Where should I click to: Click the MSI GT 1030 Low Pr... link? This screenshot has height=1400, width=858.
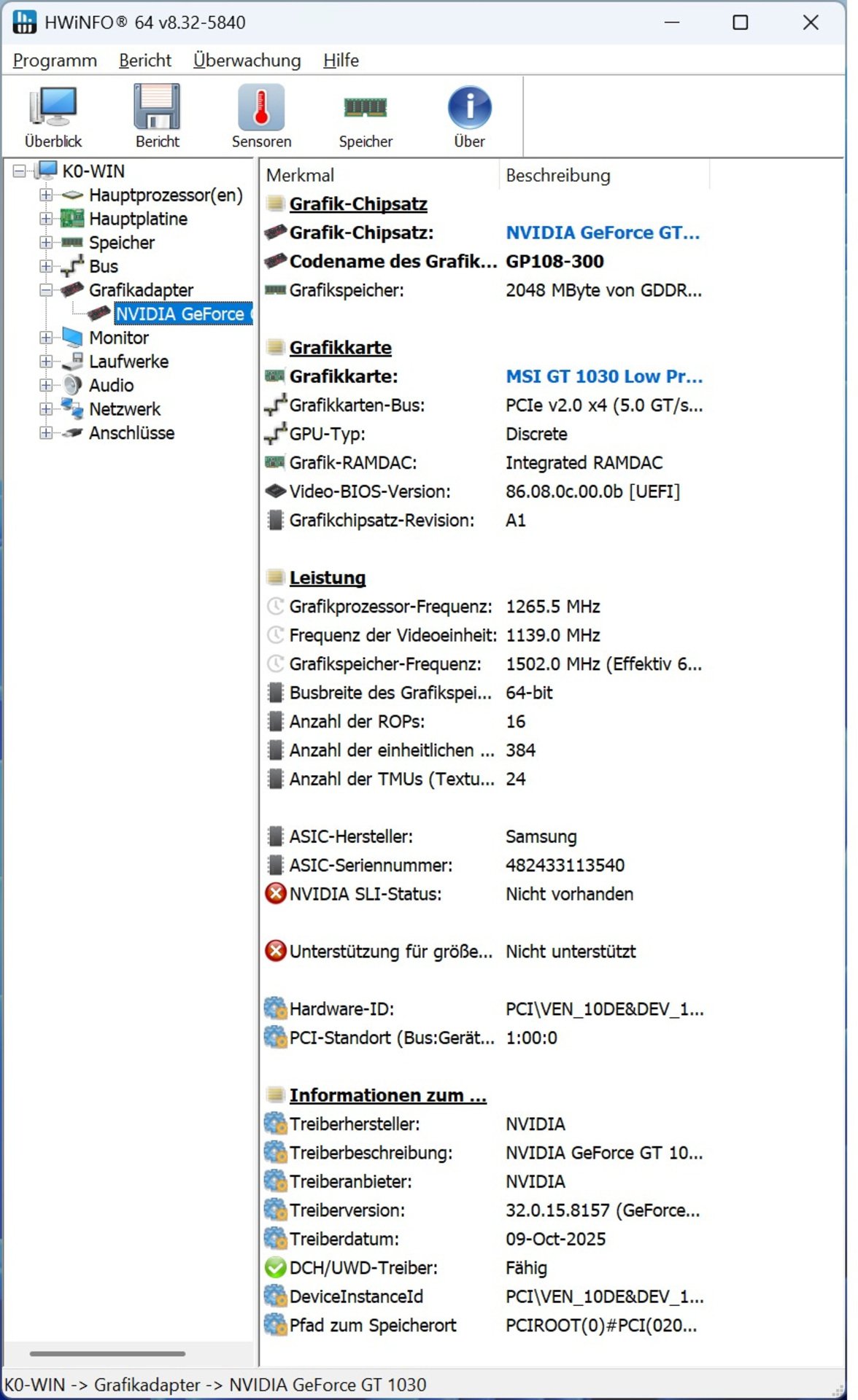click(604, 376)
